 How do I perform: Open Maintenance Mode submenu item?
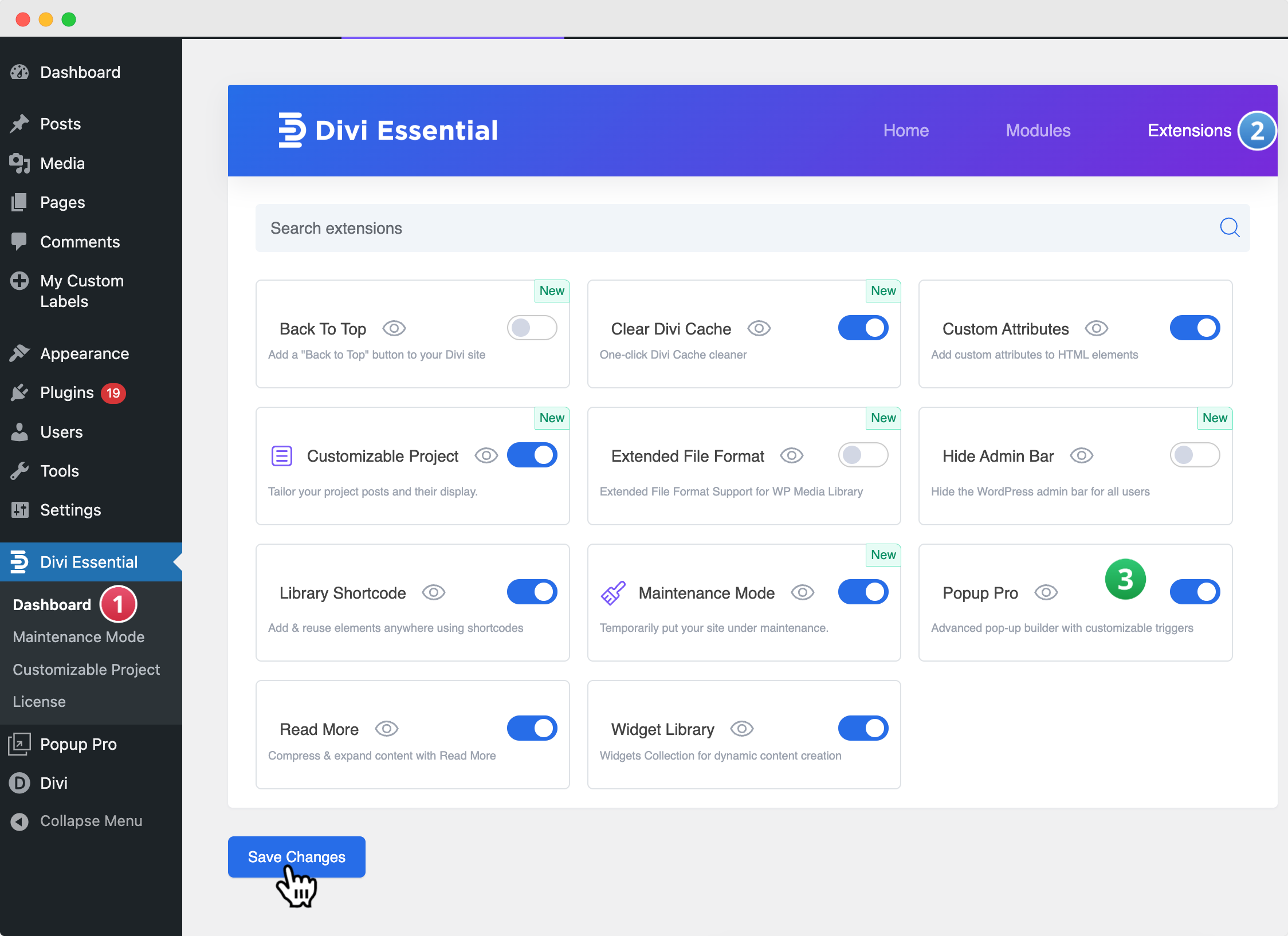[78, 637]
